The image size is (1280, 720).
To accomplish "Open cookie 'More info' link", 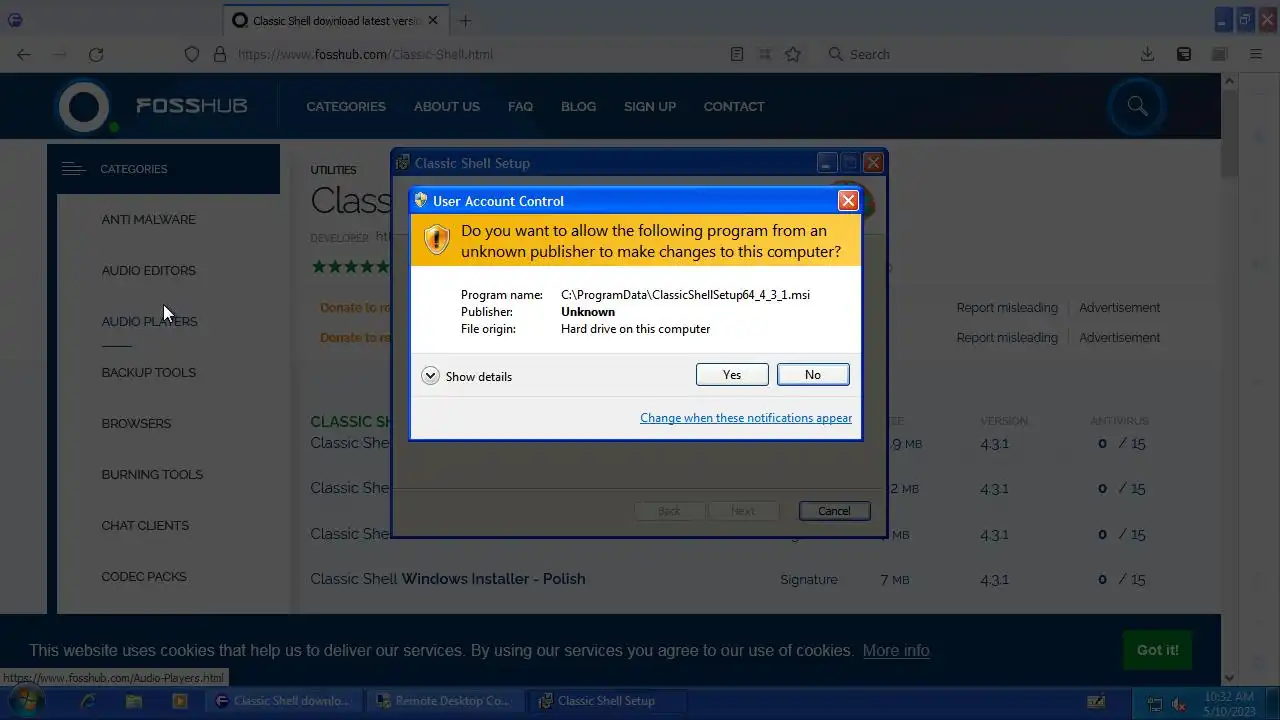I will tap(896, 650).
